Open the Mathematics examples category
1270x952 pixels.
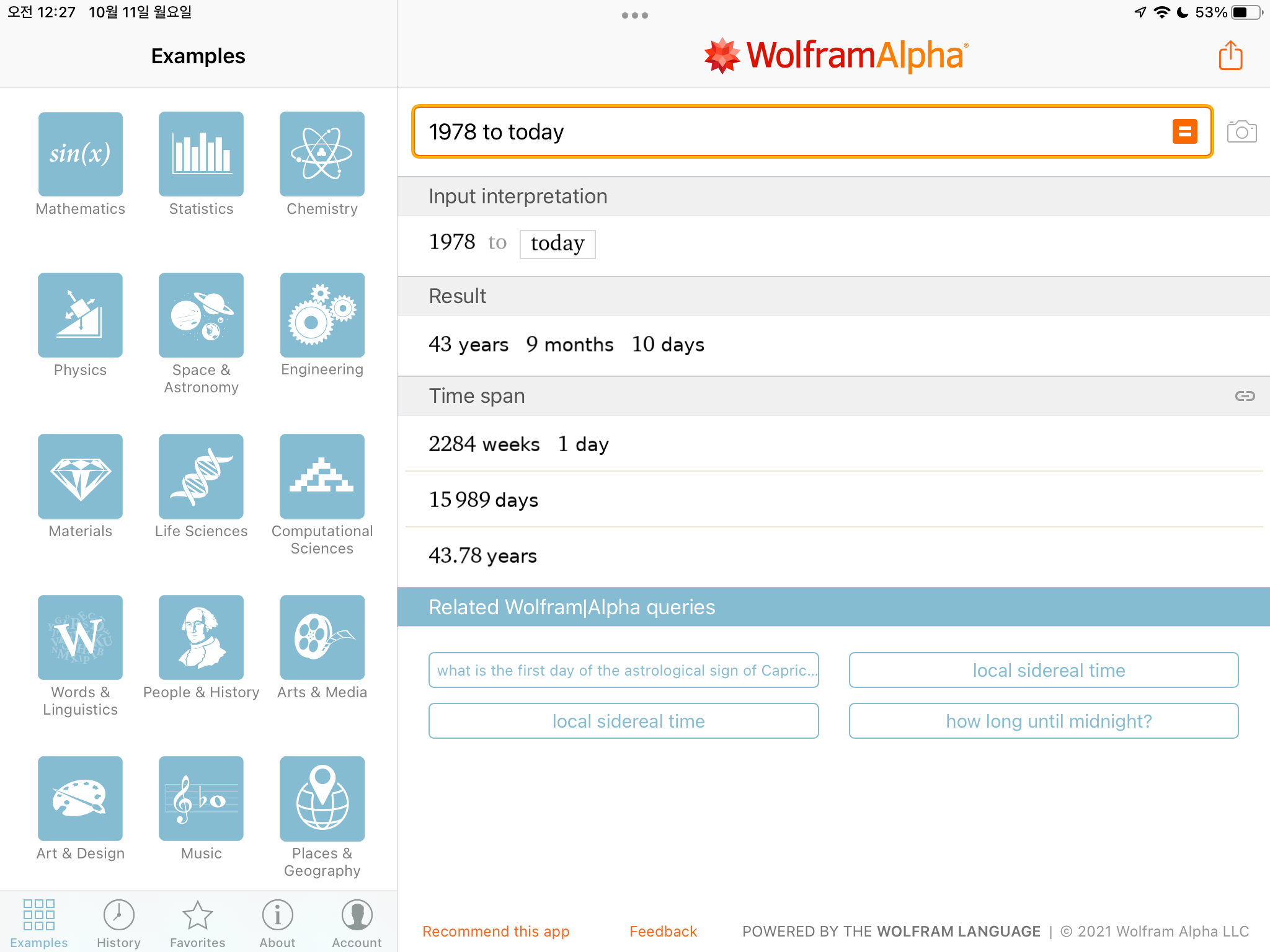click(x=81, y=155)
